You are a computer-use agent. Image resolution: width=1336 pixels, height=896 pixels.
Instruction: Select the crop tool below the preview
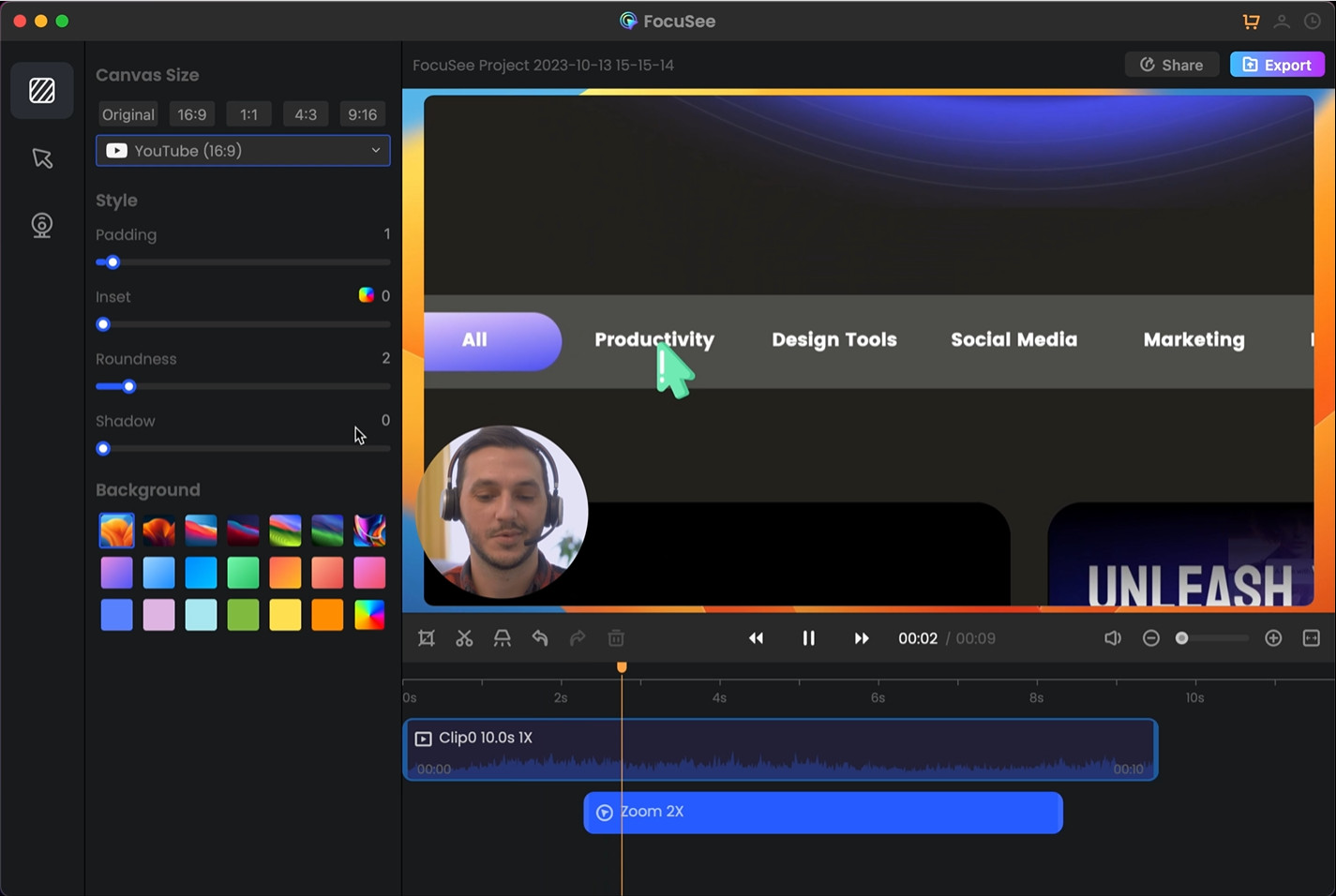tap(427, 638)
